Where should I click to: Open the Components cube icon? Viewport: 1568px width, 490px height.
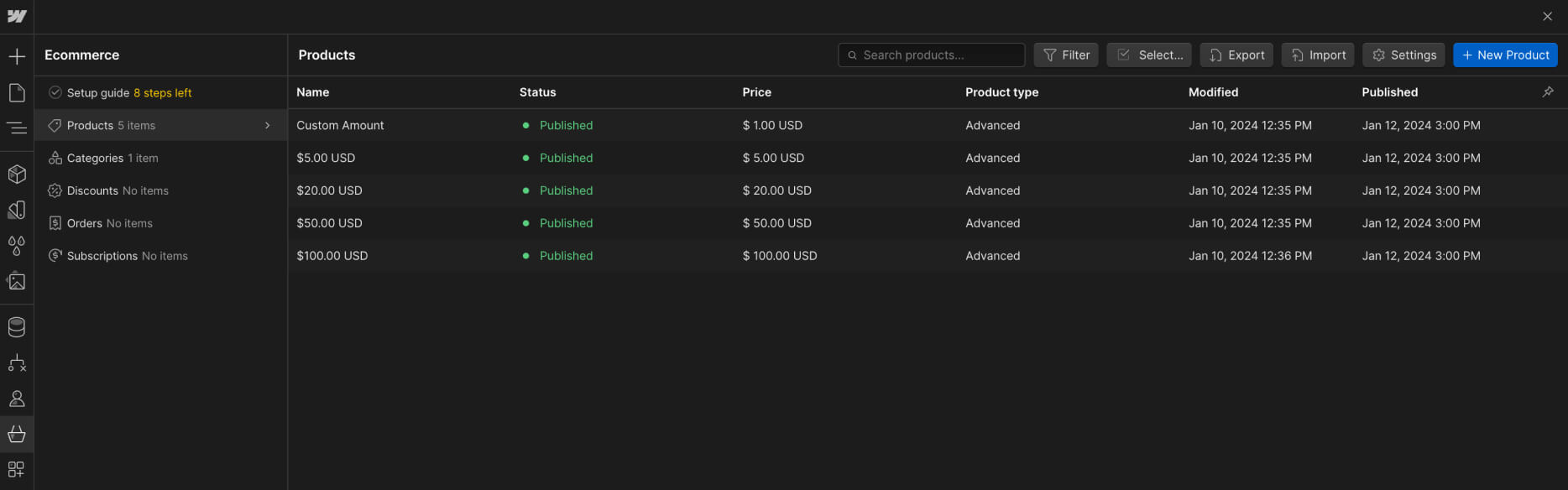tap(17, 174)
